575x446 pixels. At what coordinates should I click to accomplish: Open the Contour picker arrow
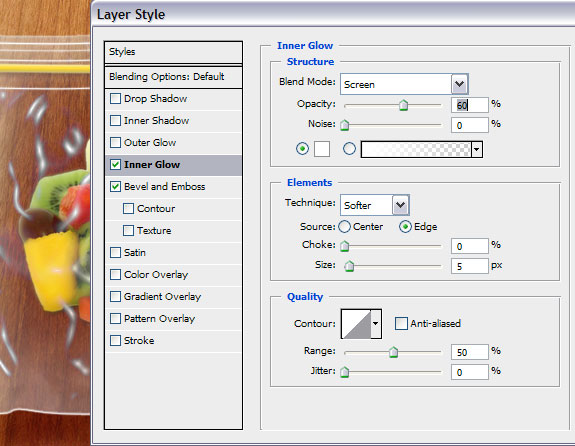[x=376, y=324]
